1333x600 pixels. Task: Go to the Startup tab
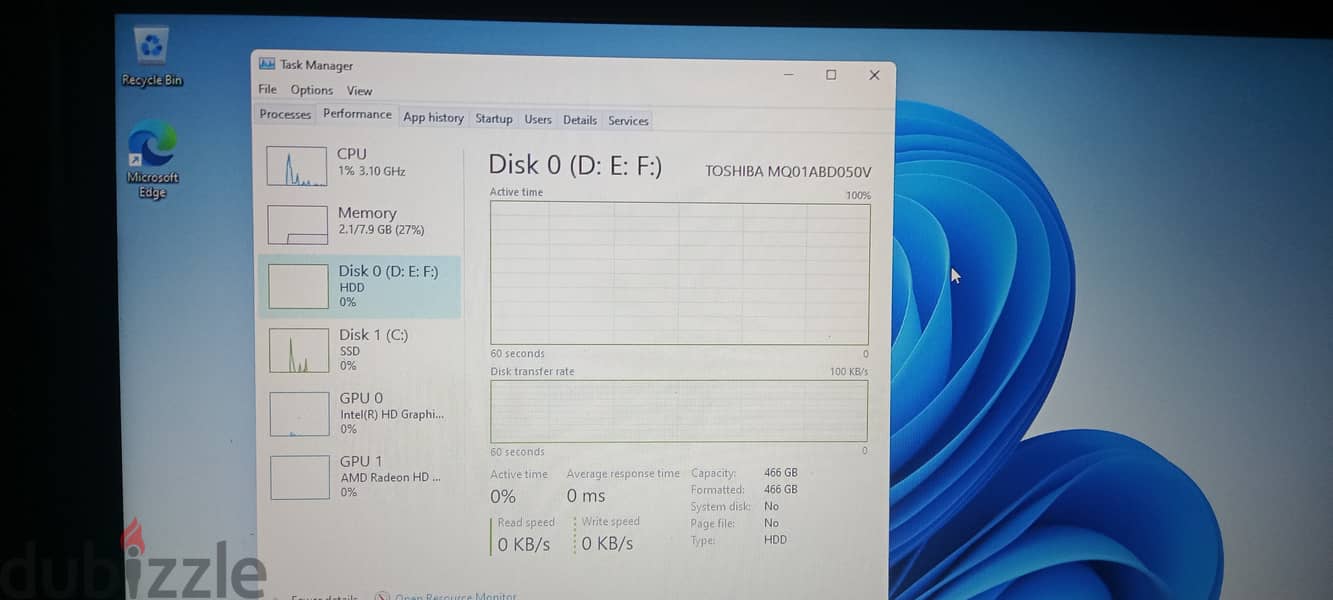pos(494,119)
